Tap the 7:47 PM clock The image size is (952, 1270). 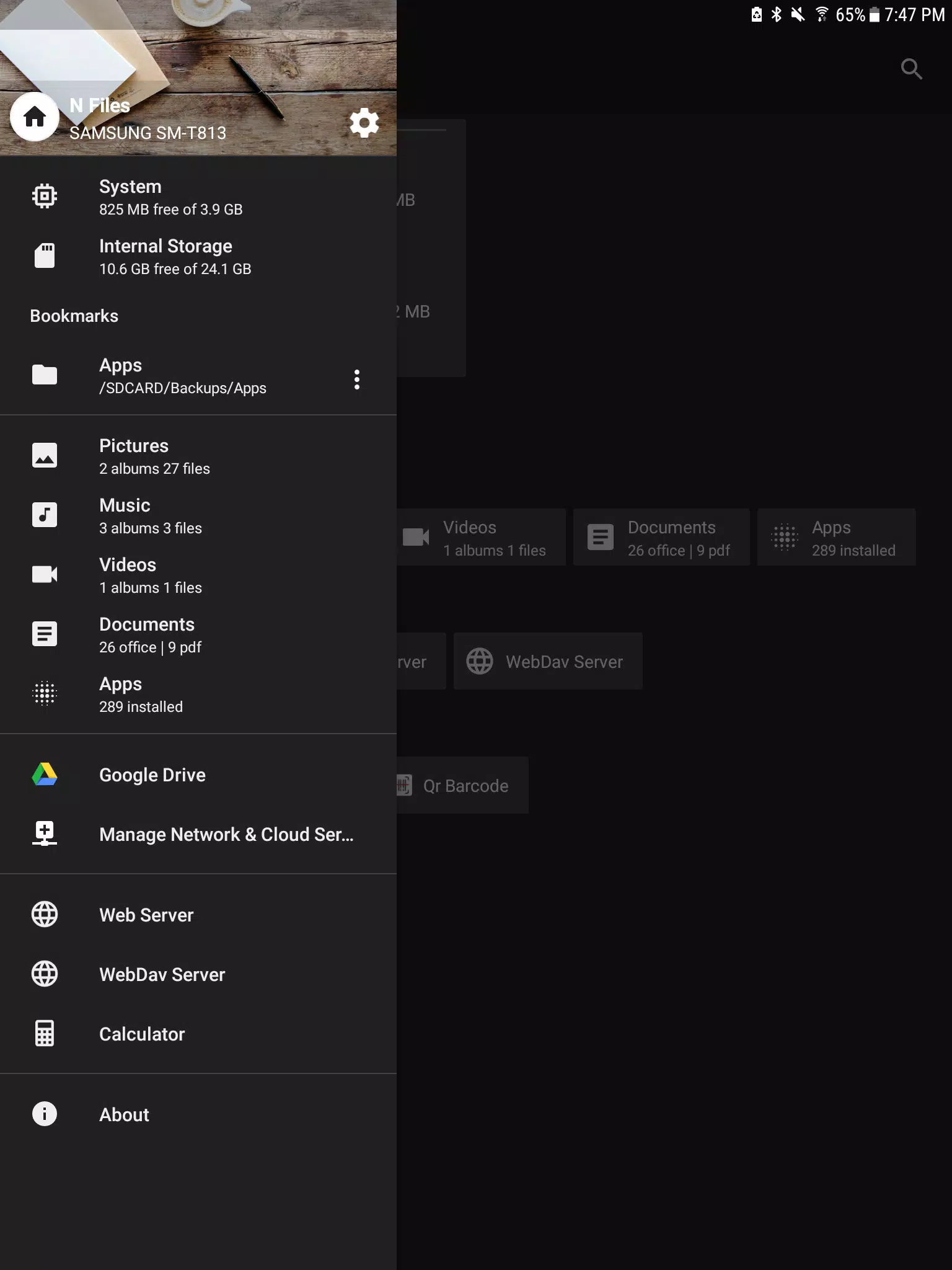point(914,15)
